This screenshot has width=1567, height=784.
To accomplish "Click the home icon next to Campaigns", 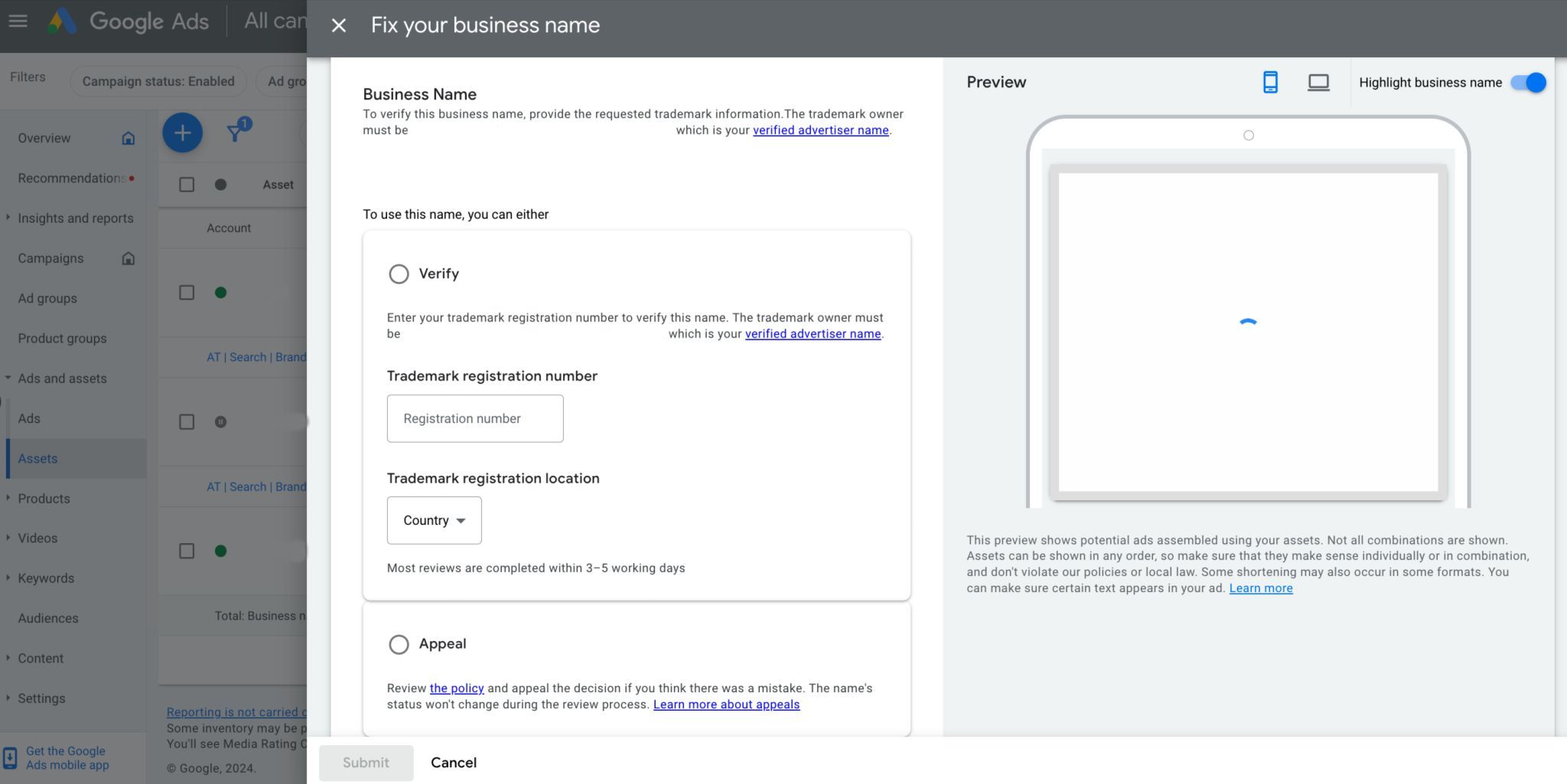I will tap(128, 259).
